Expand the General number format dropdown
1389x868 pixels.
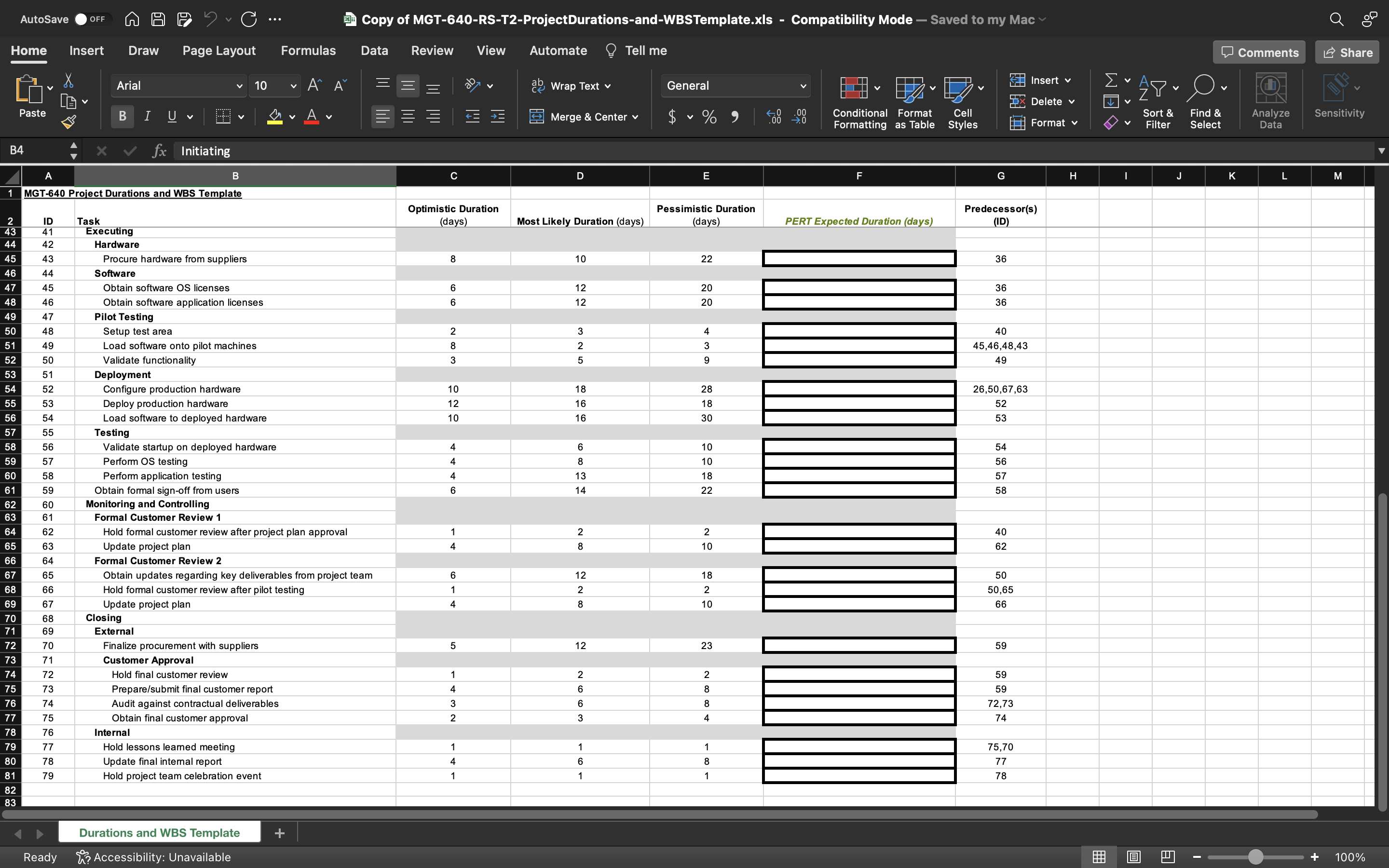[803, 85]
